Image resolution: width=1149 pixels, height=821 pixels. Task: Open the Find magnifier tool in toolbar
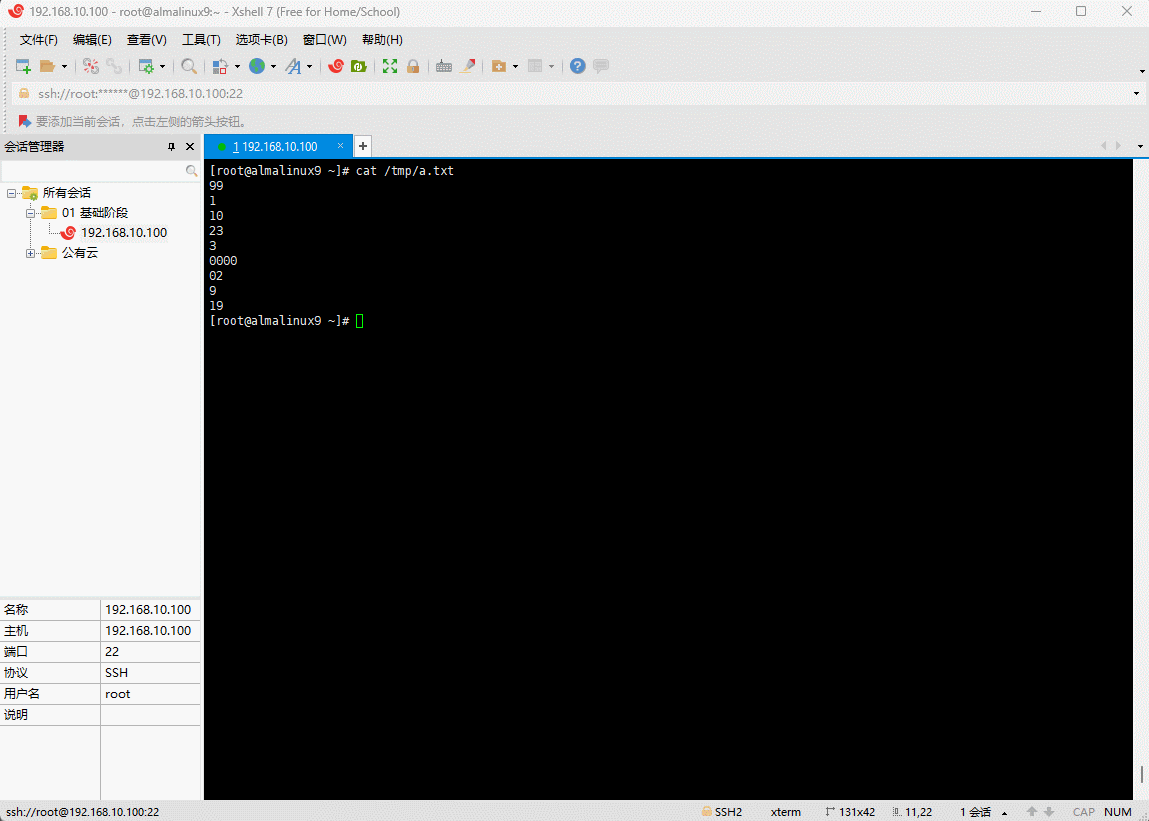coord(188,66)
